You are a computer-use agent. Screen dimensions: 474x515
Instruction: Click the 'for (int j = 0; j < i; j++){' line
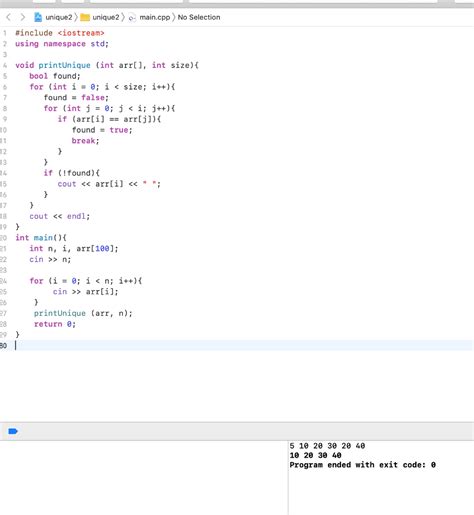(x=109, y=108)
